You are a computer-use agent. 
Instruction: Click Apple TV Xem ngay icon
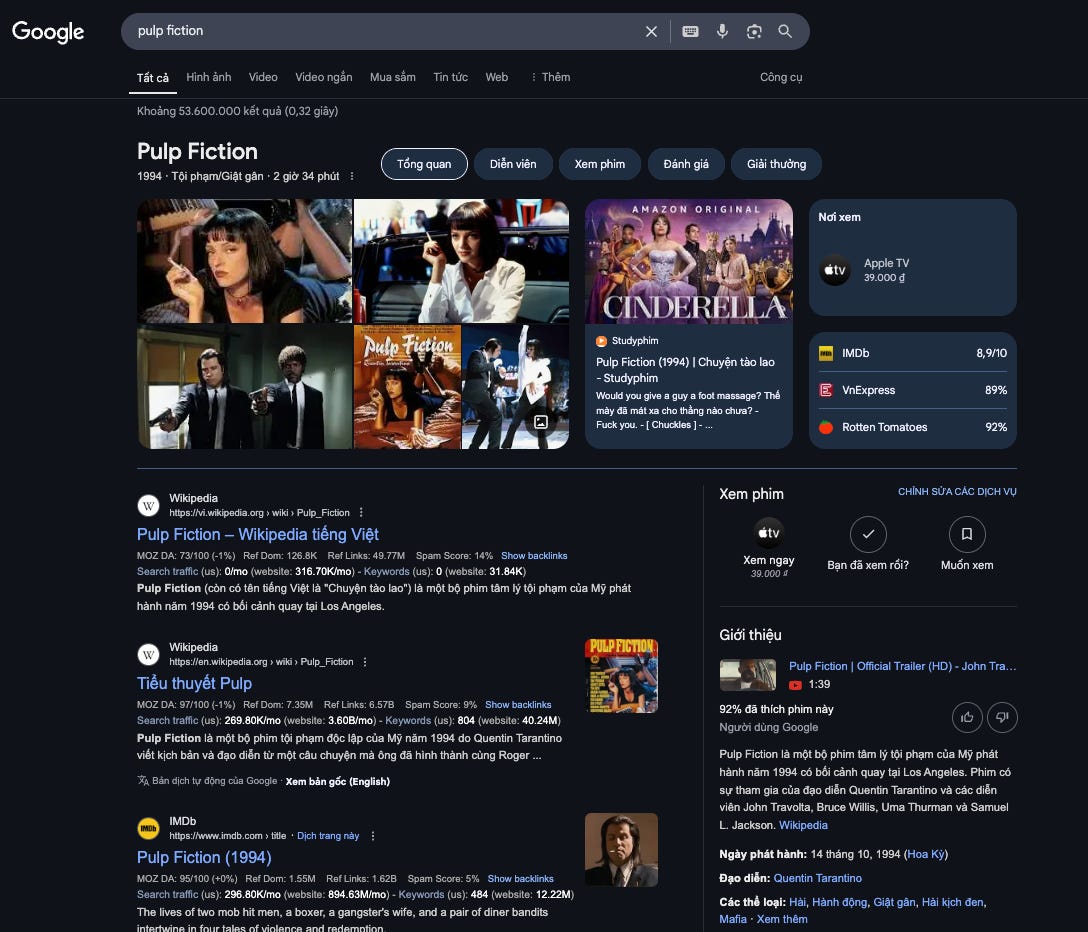pos(769,534)
